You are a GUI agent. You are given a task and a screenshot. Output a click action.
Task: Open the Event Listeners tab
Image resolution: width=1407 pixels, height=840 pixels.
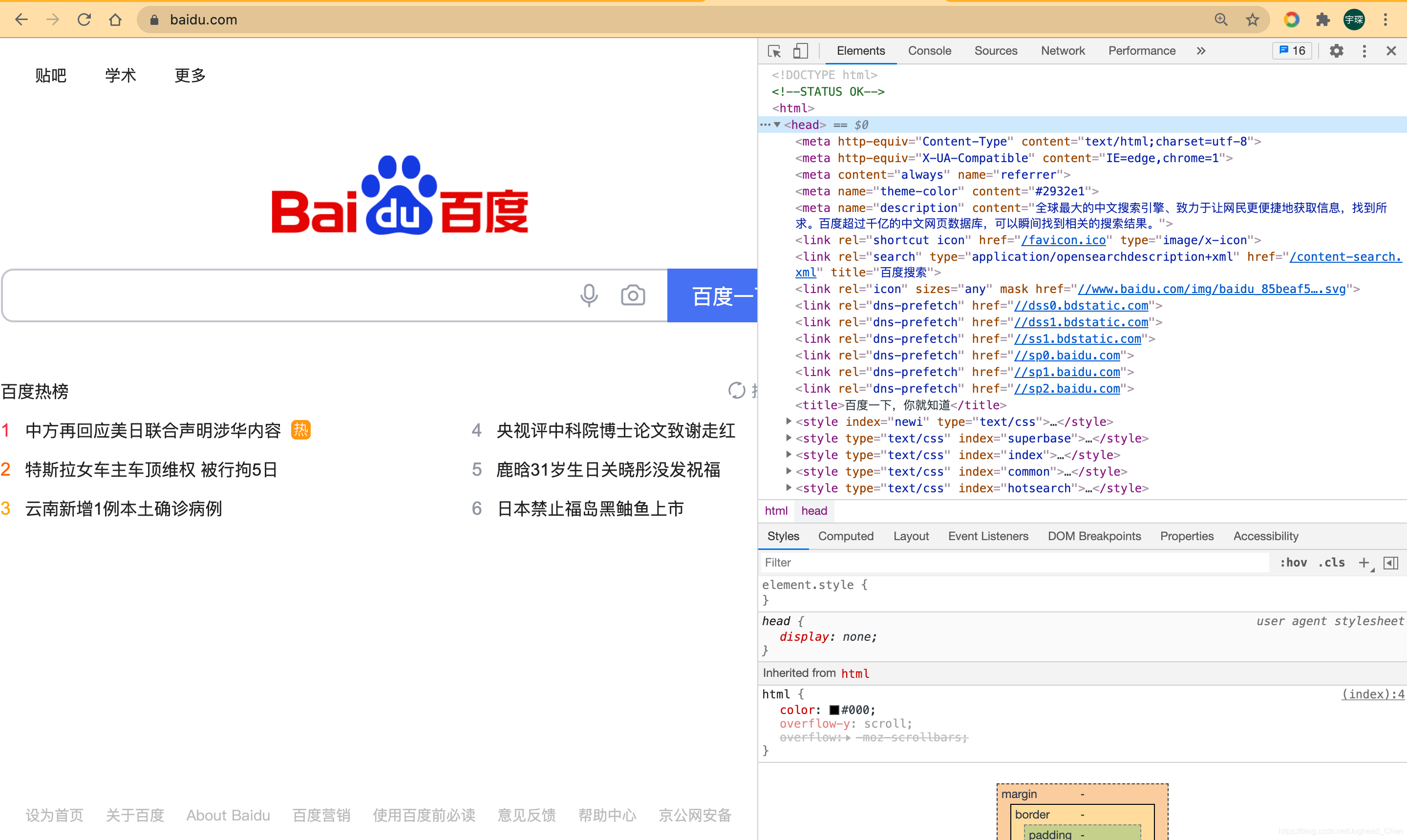pyautogui.click(x=988, y=536)
